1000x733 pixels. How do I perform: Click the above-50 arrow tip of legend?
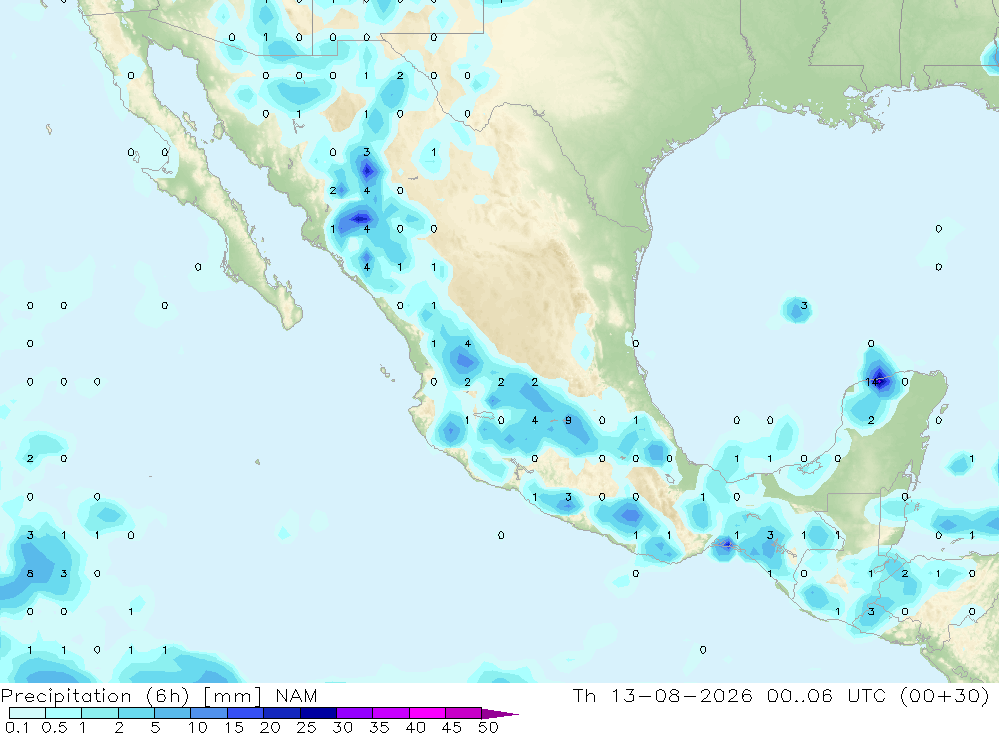click(x=499, y=714)
